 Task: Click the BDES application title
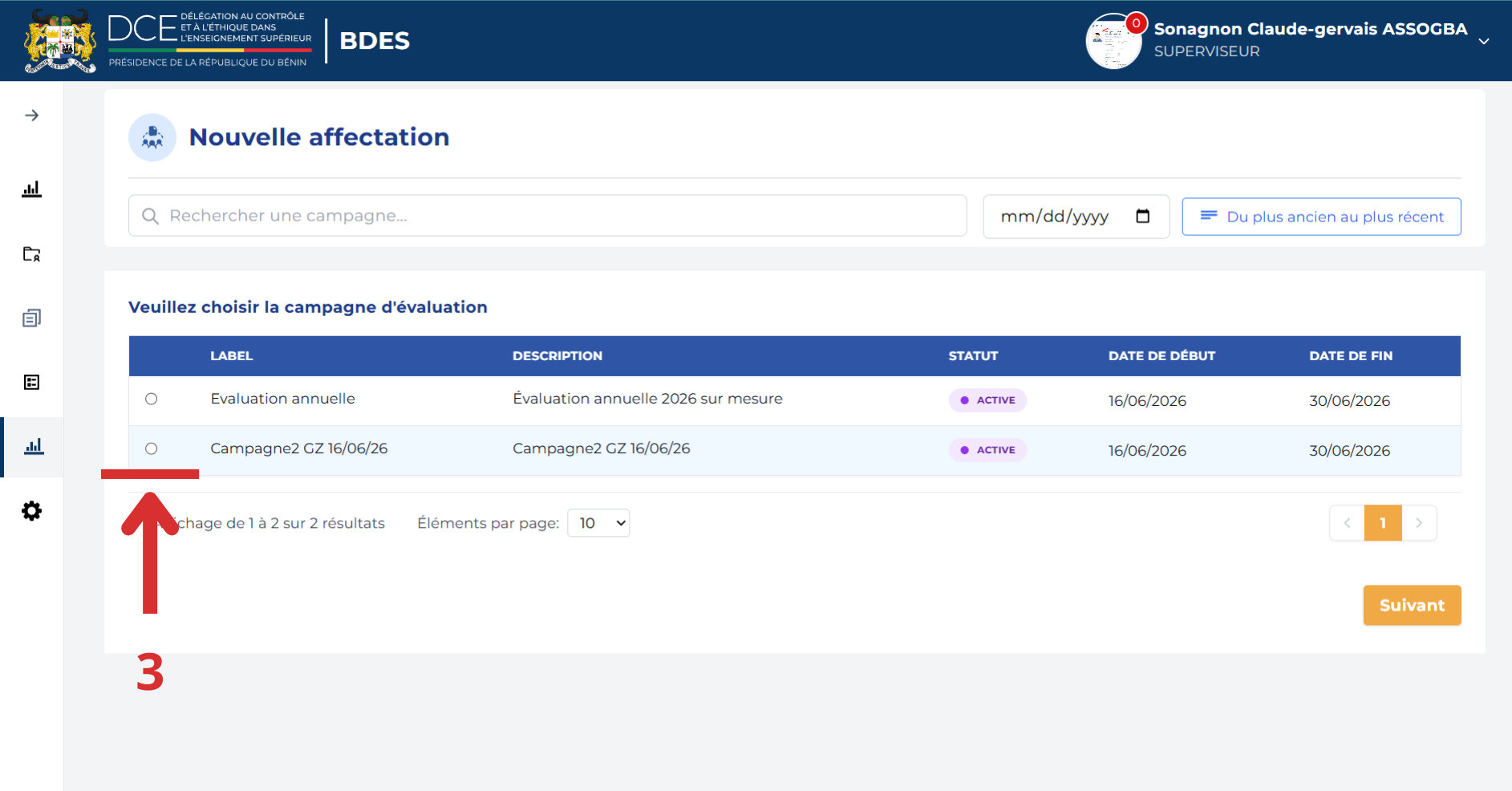click(375, 41)
